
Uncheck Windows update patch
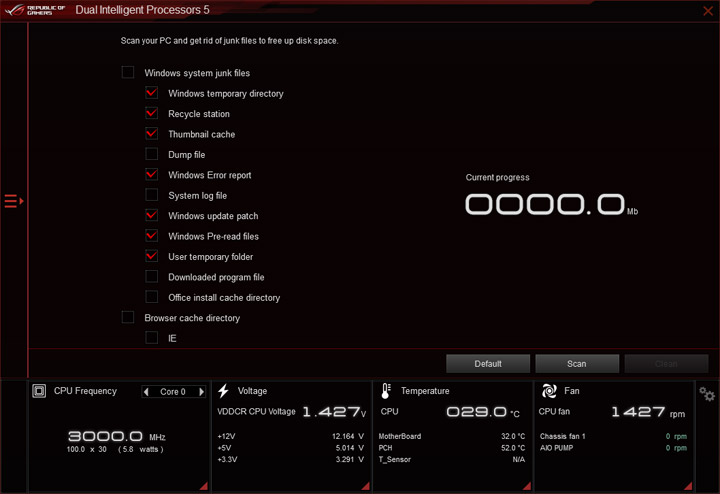tap(152, 215)
